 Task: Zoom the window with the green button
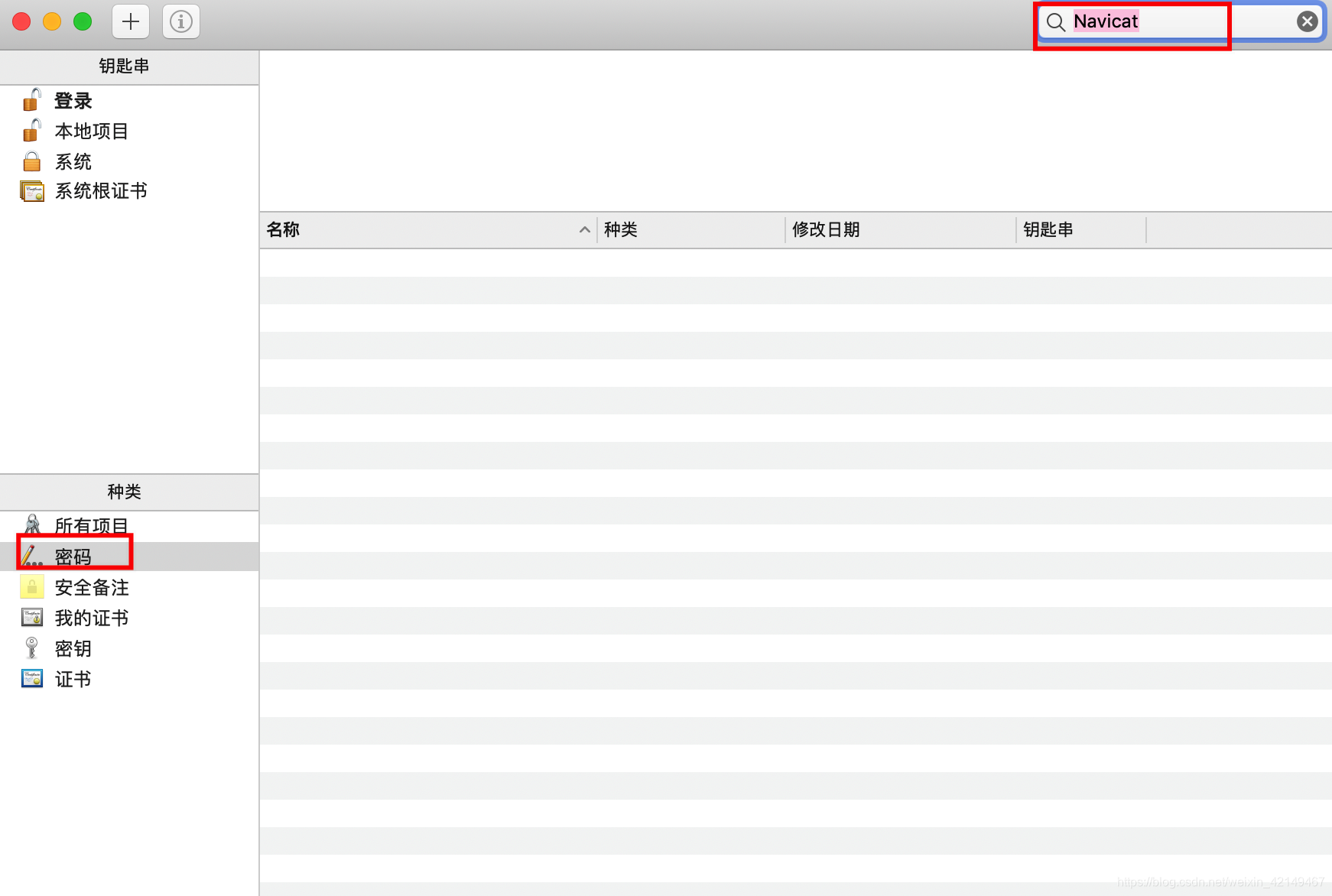point(83,21)
